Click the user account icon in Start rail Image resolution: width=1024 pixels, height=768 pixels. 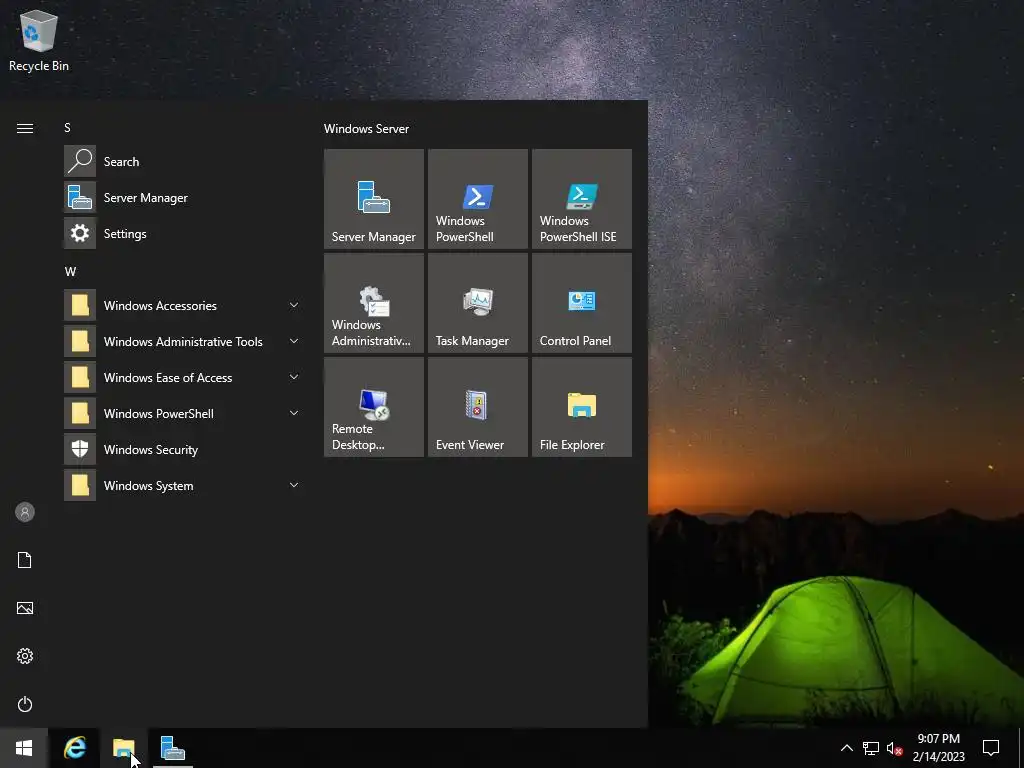tap(25, 512)
